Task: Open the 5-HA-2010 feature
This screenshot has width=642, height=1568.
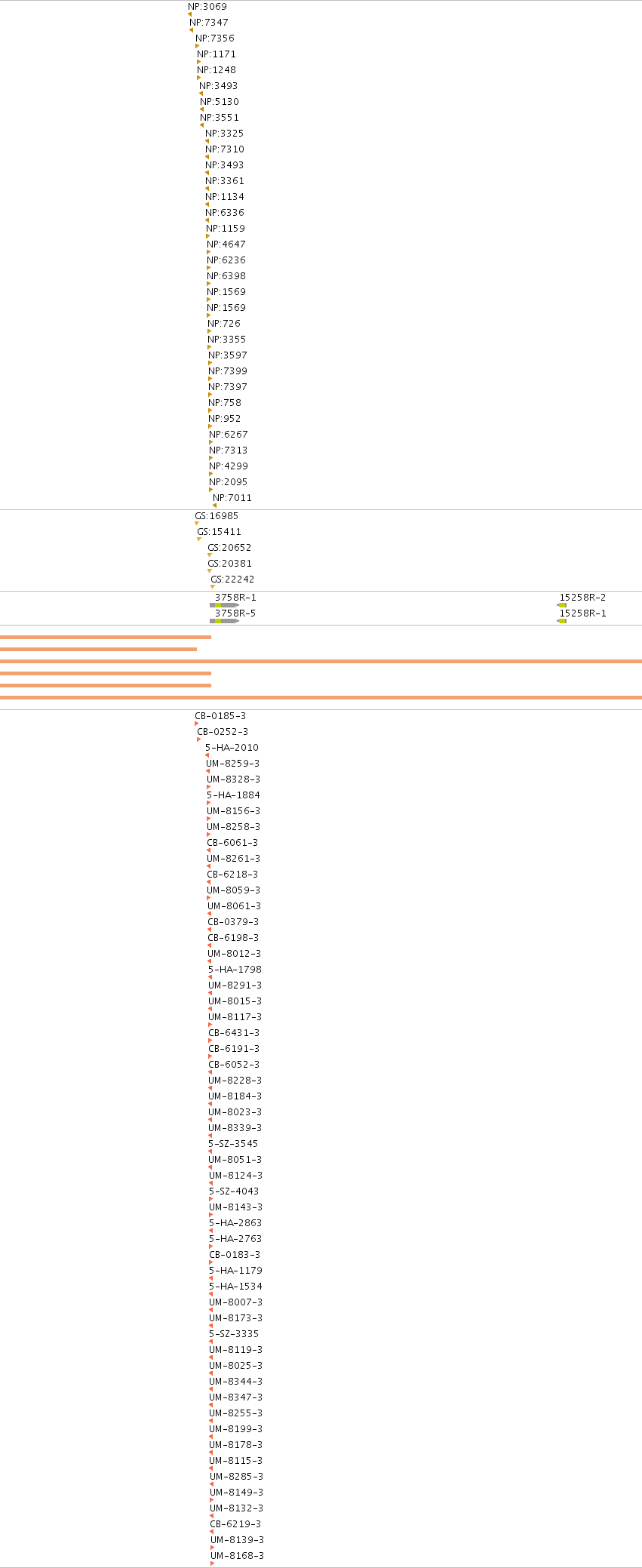Action: pyautogui.click(x=232, y=748)
